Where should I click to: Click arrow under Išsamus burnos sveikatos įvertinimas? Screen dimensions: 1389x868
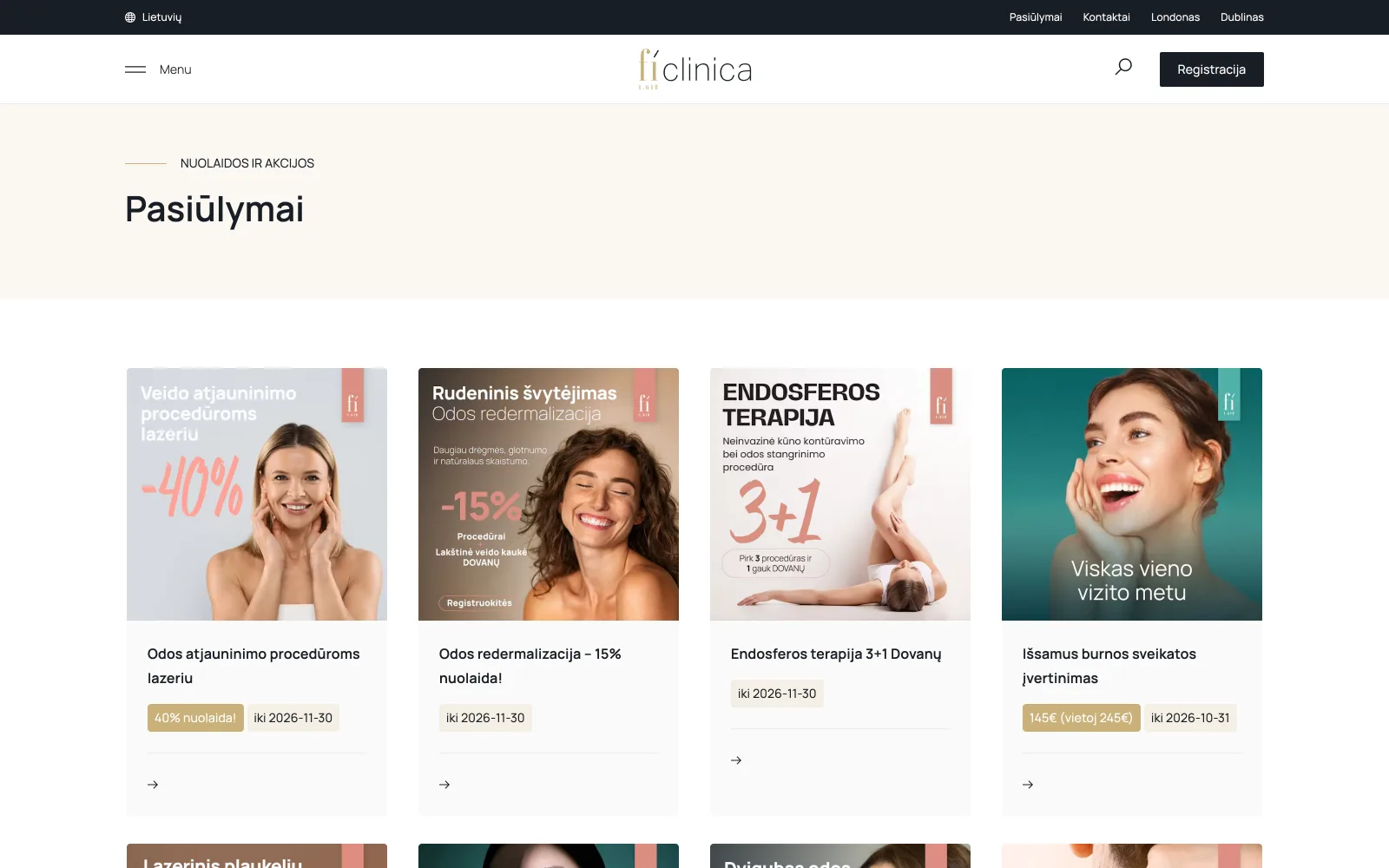(x=1028, y=785)
